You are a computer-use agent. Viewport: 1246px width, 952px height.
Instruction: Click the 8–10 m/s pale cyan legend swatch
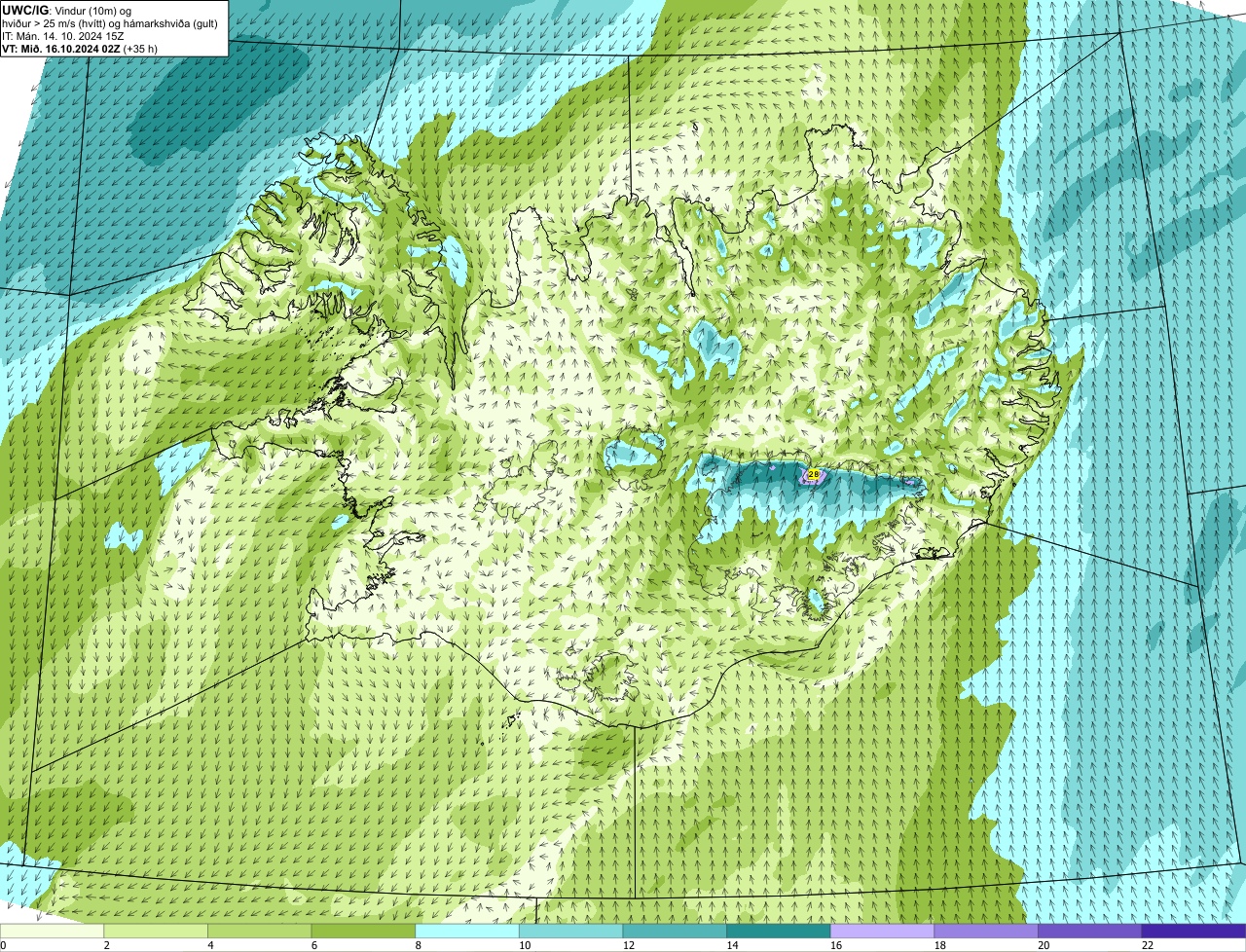click(x=467, y=931)
